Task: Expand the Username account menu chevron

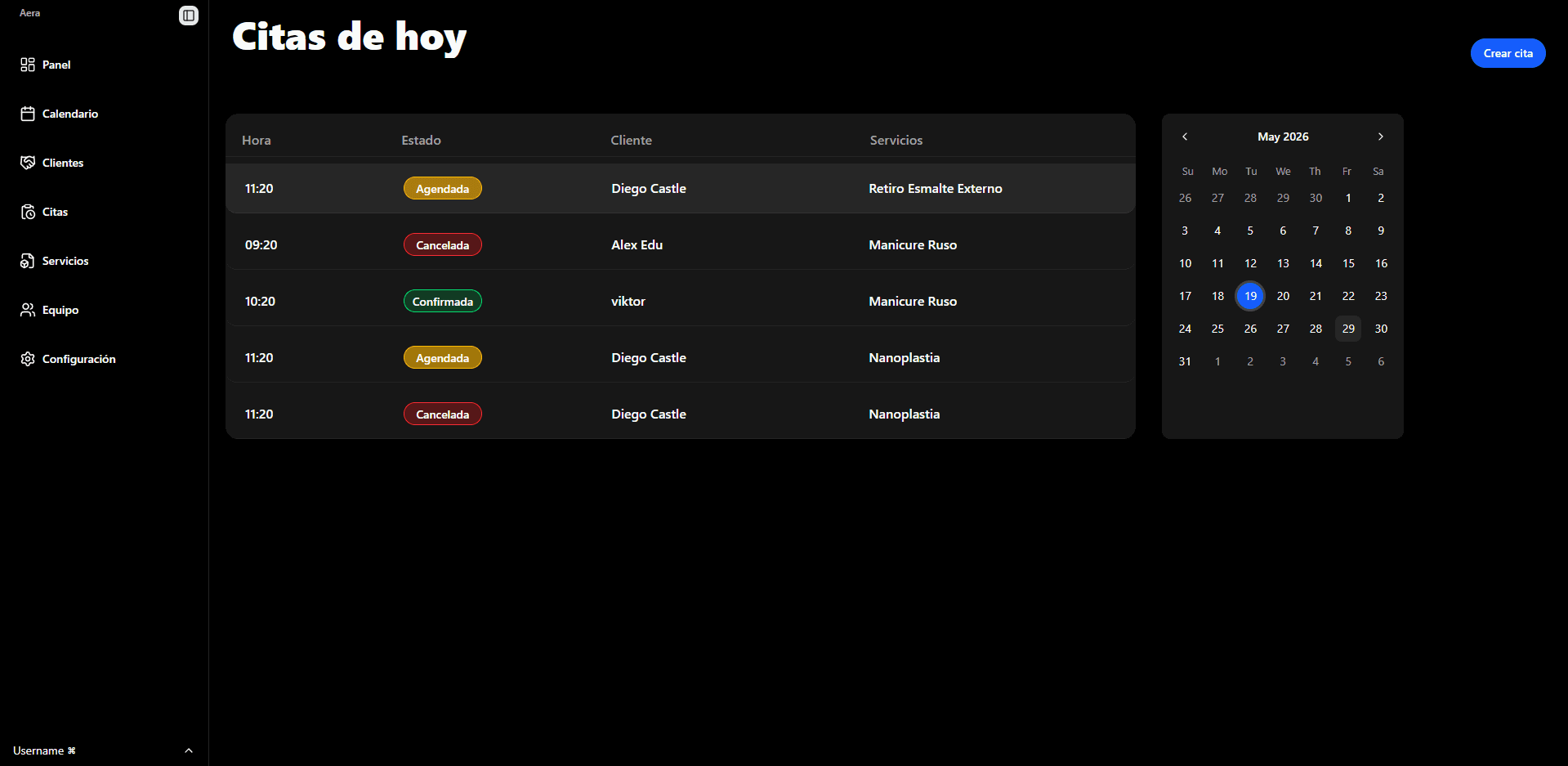Action: click(x=189, y=750)
